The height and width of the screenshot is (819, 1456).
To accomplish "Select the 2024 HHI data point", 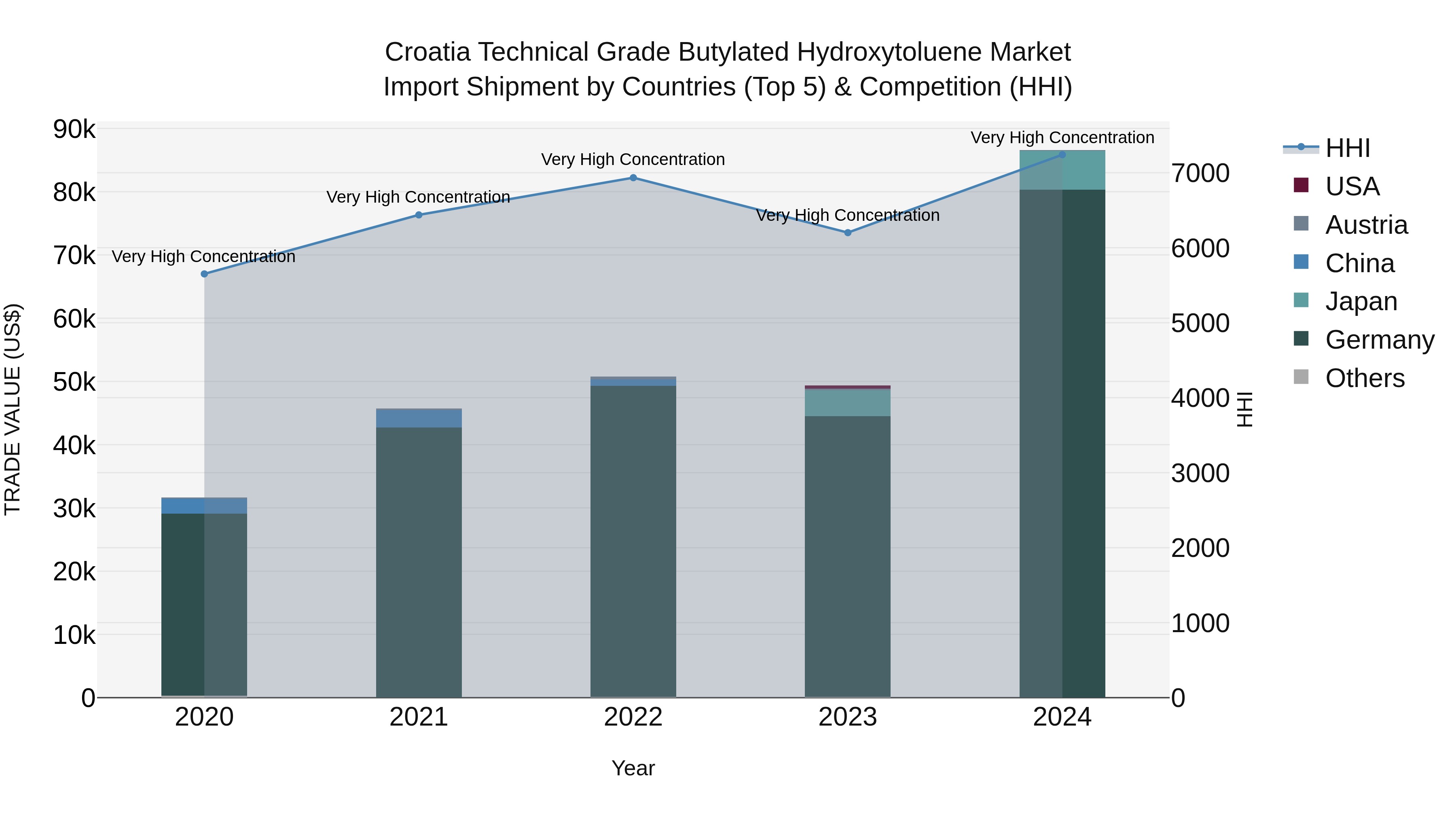I will pyautogui.click(x=1062, y=155).
